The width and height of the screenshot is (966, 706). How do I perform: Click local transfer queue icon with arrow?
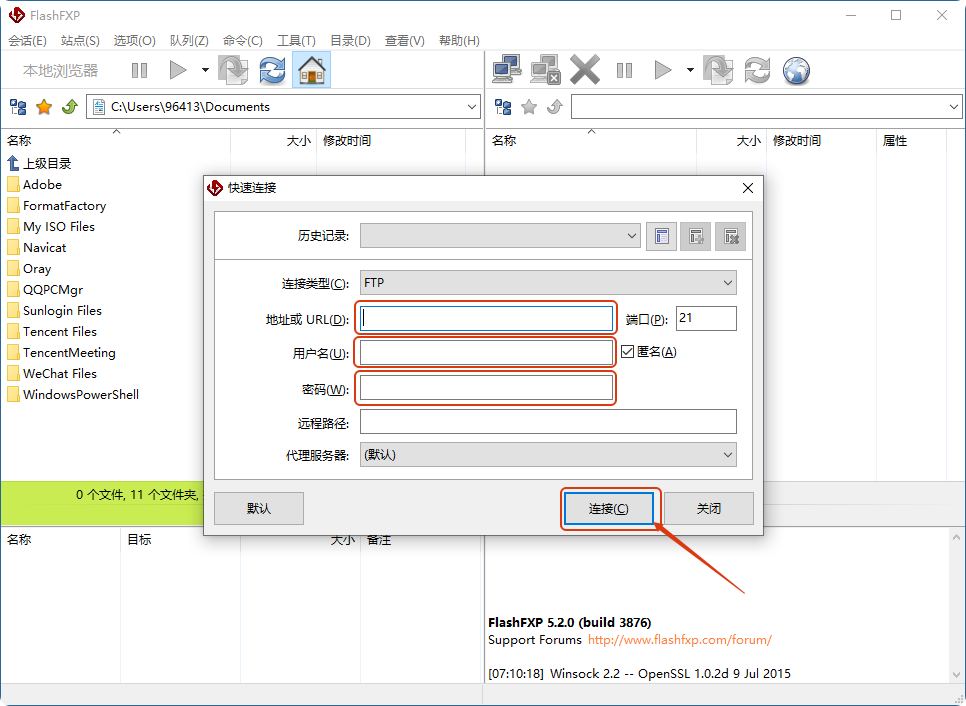click(x=233, y=70)
